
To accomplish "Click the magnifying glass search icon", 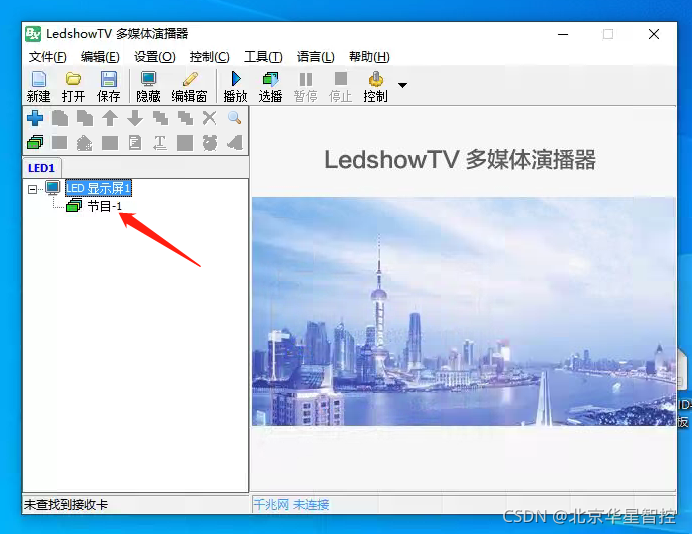I will pyautogui.click(x=234, y=117).
